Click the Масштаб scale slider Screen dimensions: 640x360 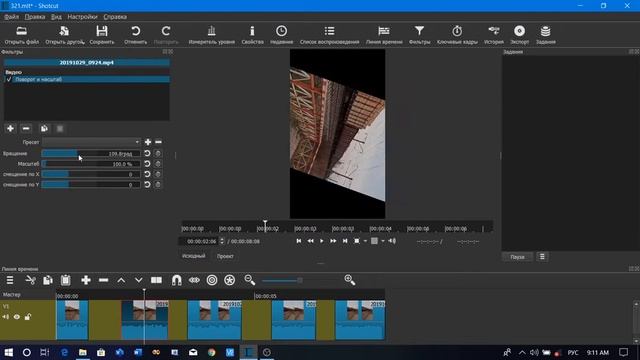(x=91, y=164)
